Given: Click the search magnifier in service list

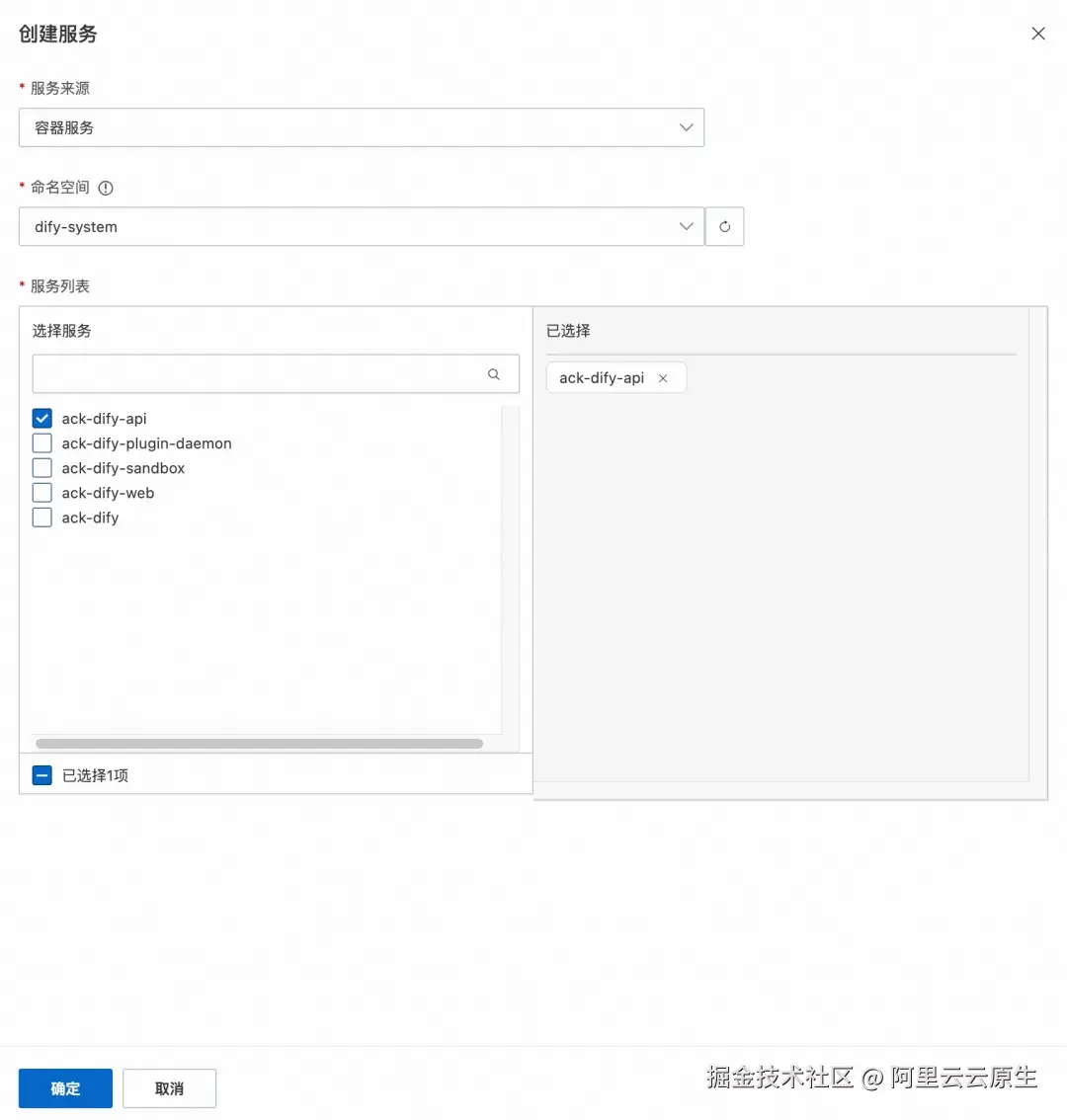Looking at the screenshot, I should coord(493,374).
